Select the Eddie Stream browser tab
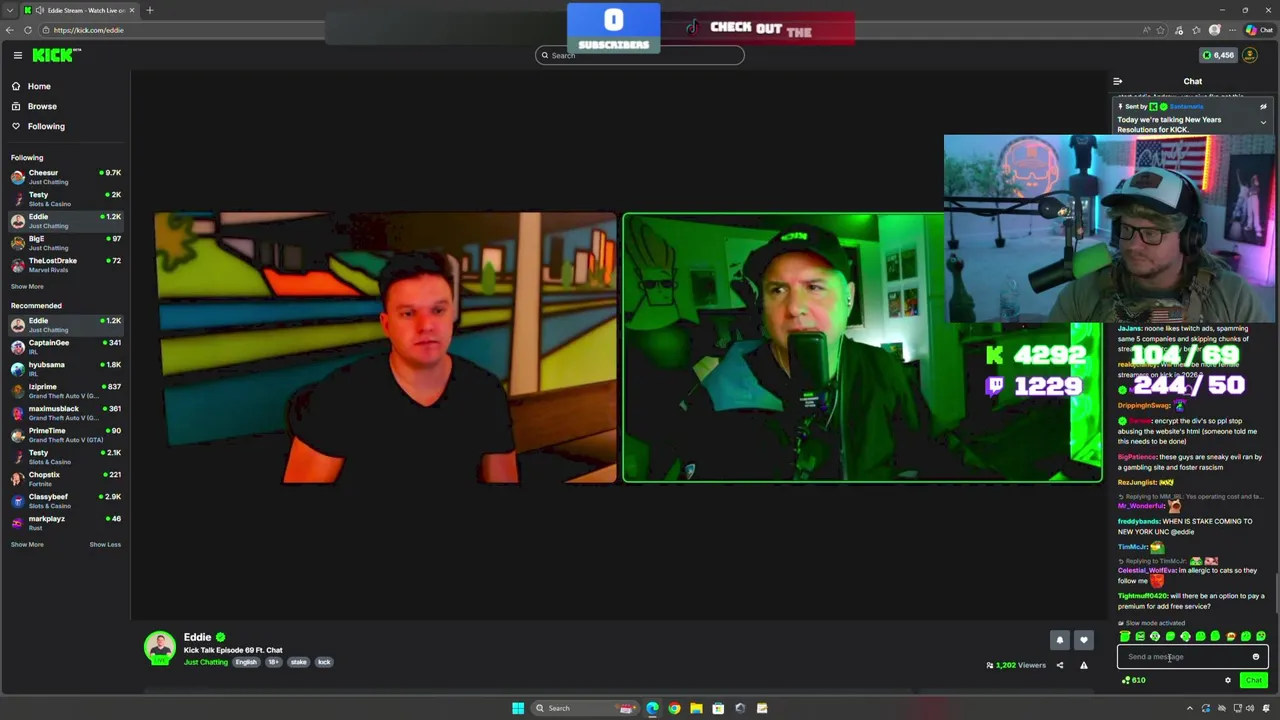This screenshot has height=720, width=1280. pyautogui.click(x=80, y=10)
